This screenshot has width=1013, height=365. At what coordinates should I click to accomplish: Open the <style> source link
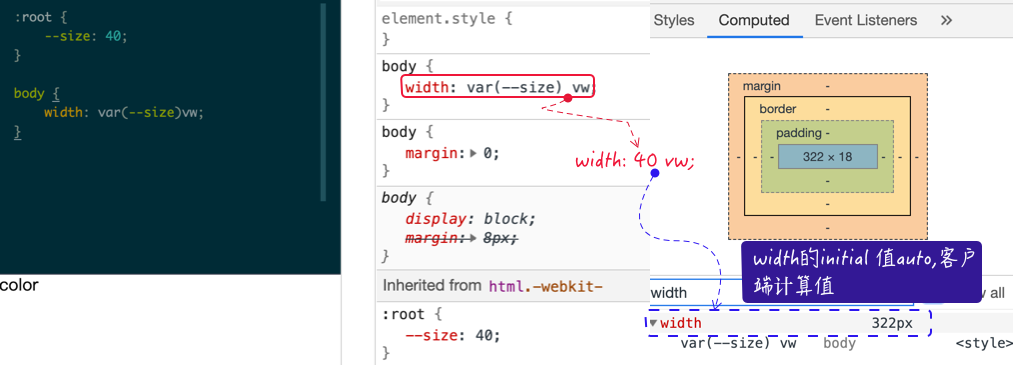point(983,343)
